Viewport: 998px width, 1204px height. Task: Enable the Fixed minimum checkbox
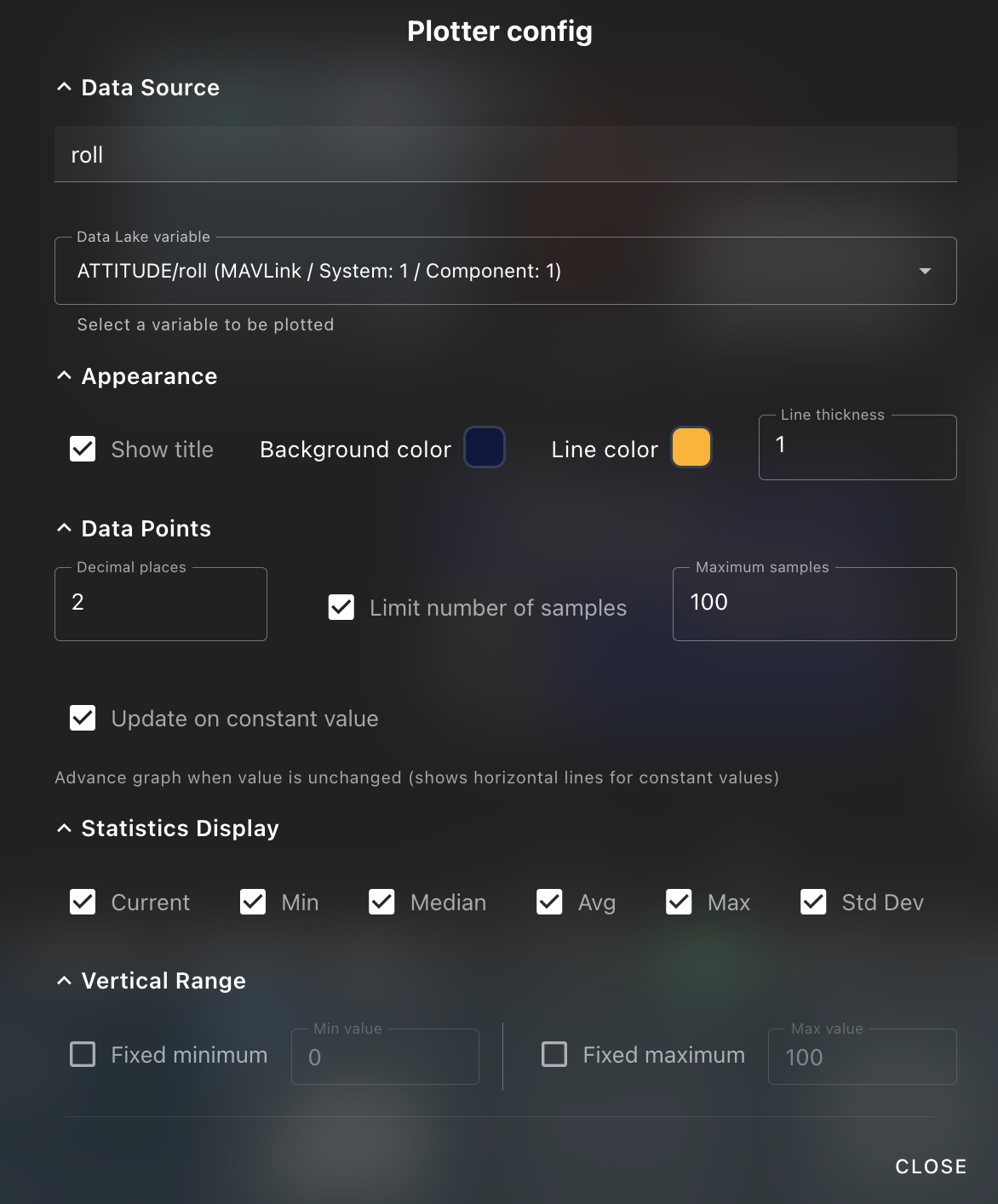tap(83, 1054)
